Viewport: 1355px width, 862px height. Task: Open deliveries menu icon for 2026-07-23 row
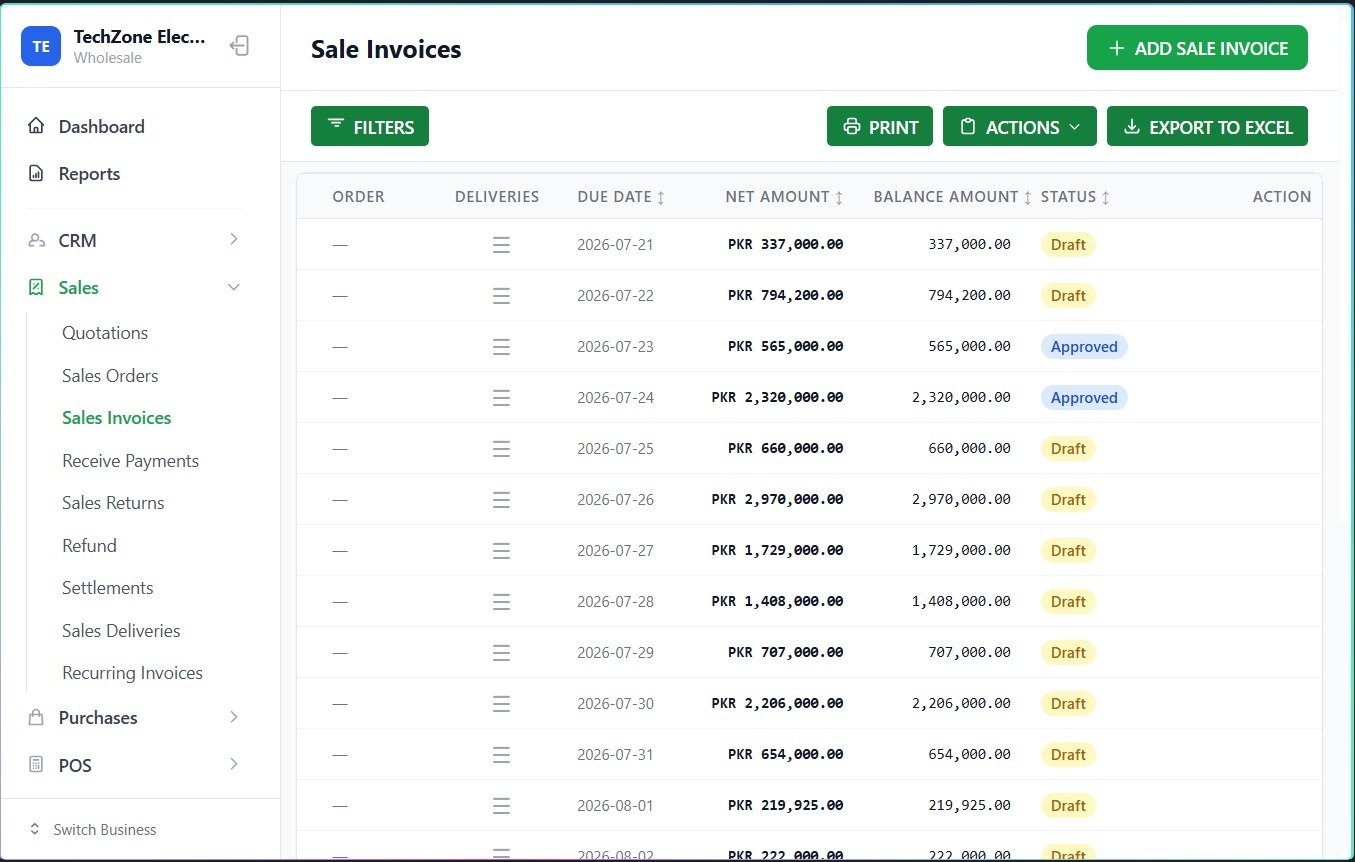click(x=501, y=347)
